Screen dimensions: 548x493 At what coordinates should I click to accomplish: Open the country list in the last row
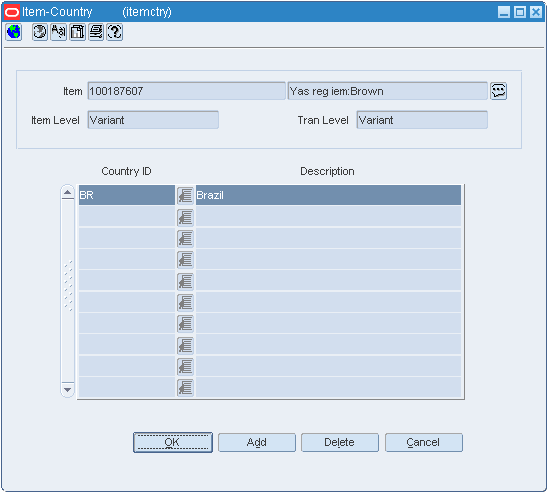(x=185, y=387)
